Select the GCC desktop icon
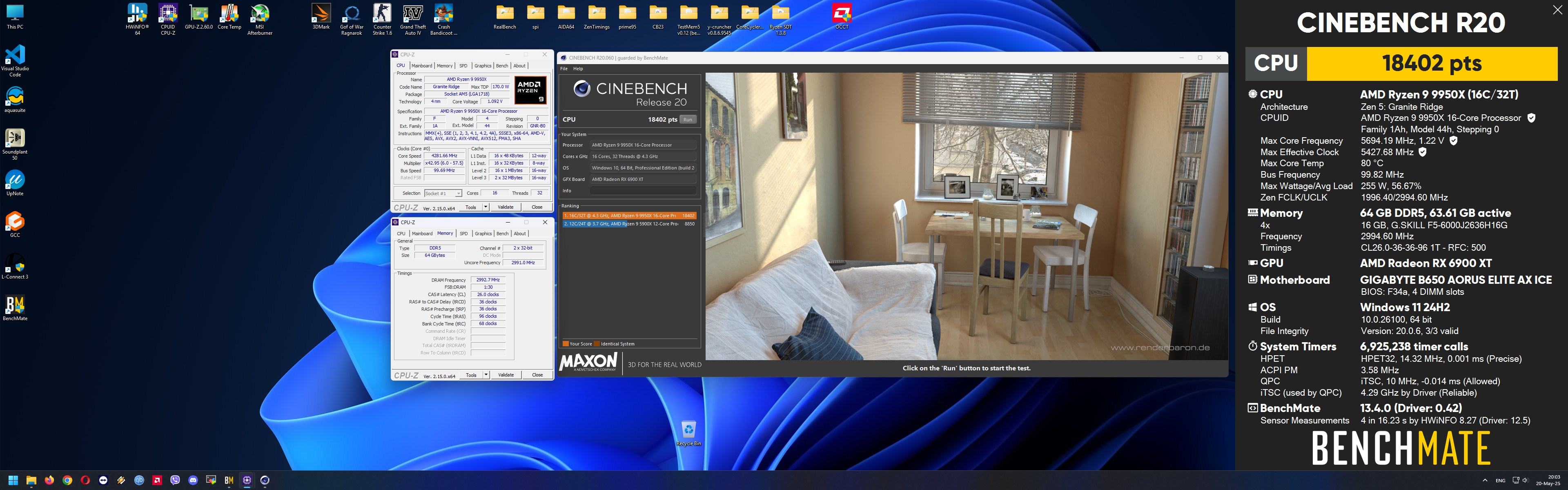The height and width of the screenshot is (490, 1568). (x=15, y=225)
